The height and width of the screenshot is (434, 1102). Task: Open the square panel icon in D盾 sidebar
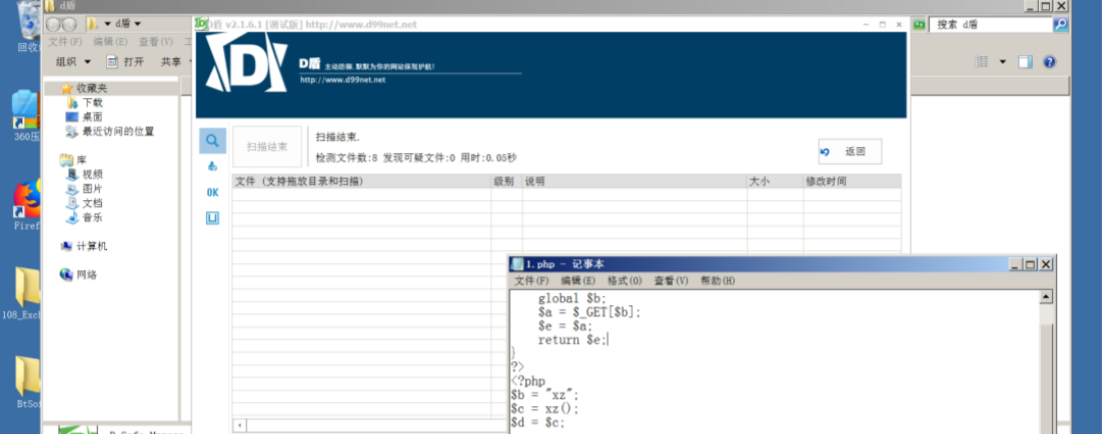coord(212,218)
